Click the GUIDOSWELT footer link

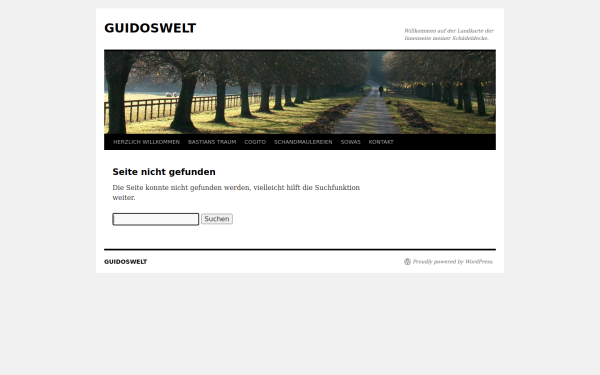tap(126, 262)
